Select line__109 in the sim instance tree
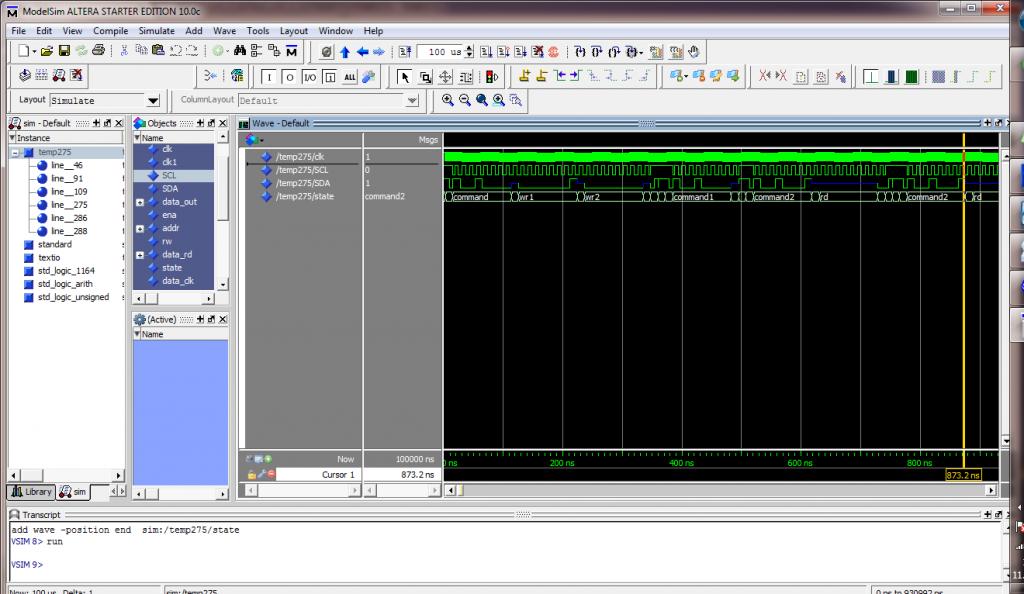 point(67,191)
